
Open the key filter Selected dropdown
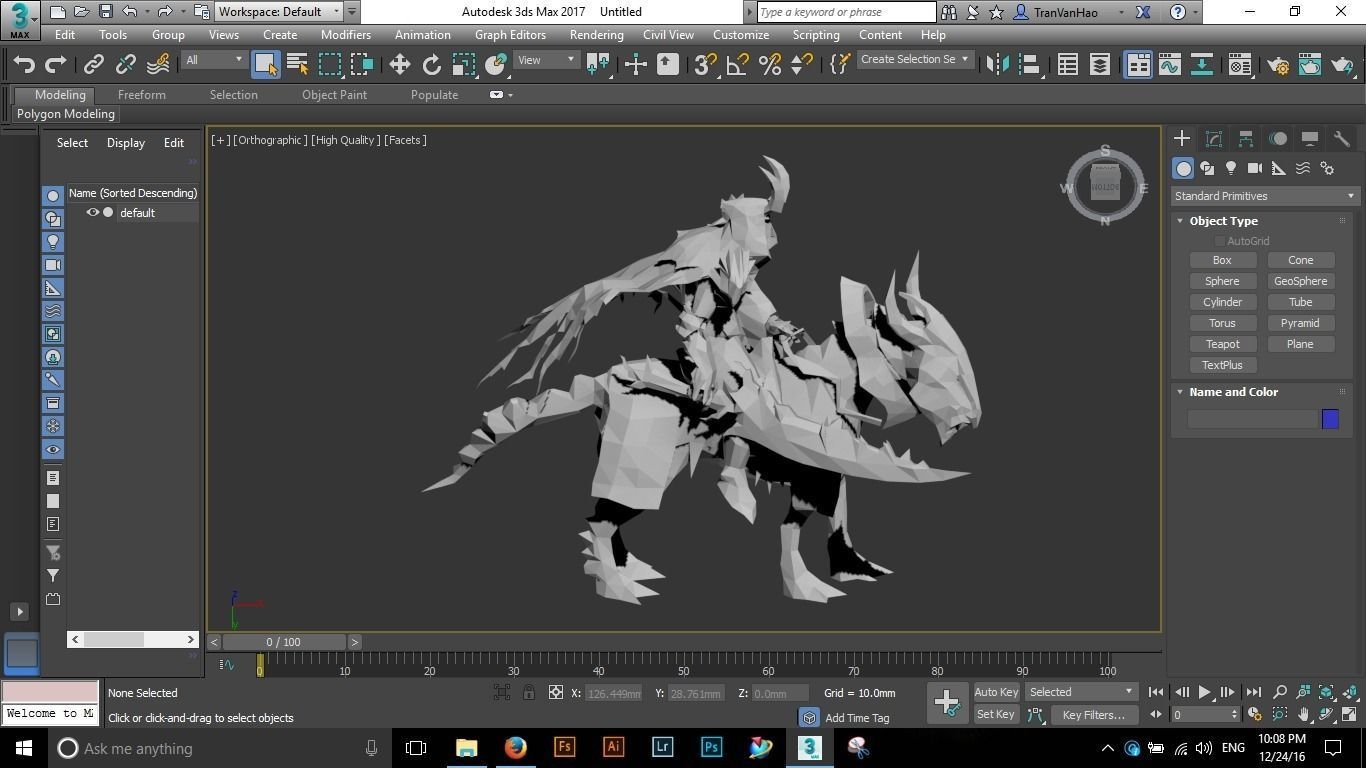1081,692
